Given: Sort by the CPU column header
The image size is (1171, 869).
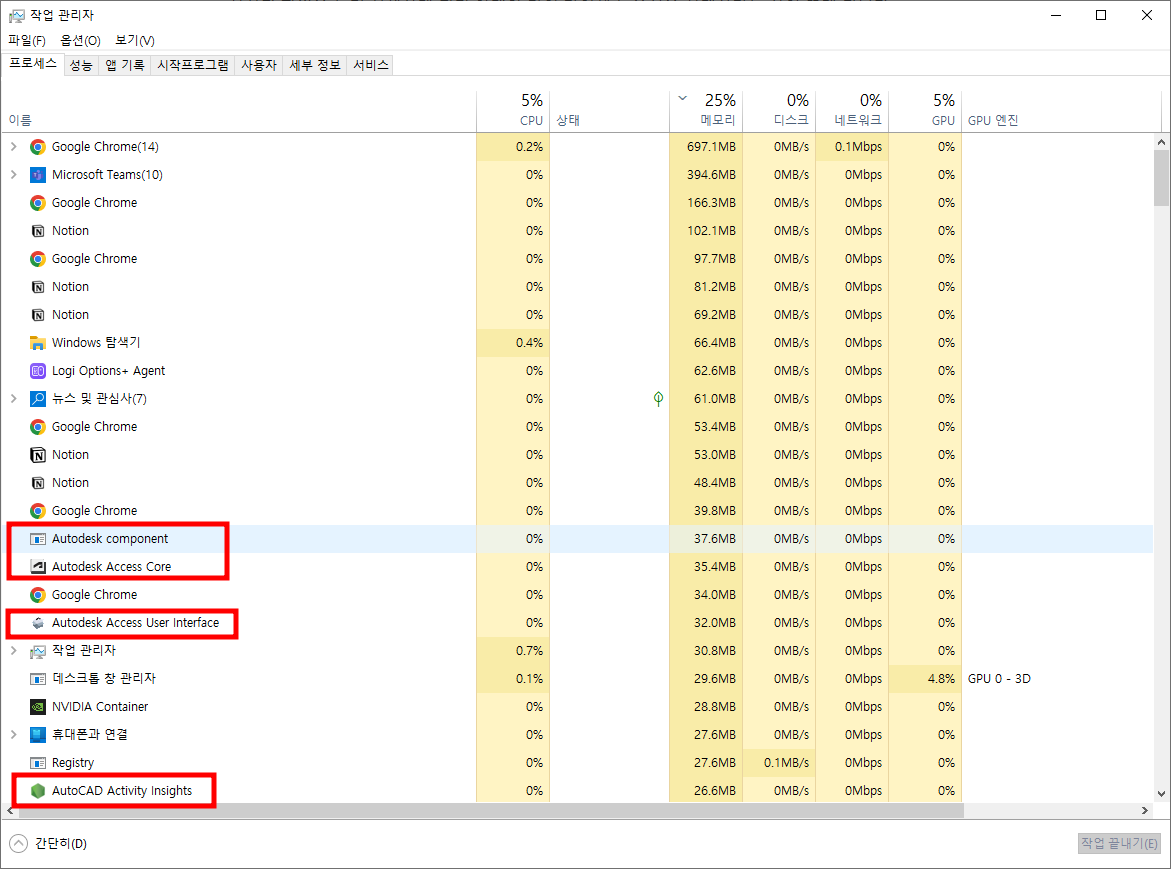Looking at the screenshot, I should [513, 110].
